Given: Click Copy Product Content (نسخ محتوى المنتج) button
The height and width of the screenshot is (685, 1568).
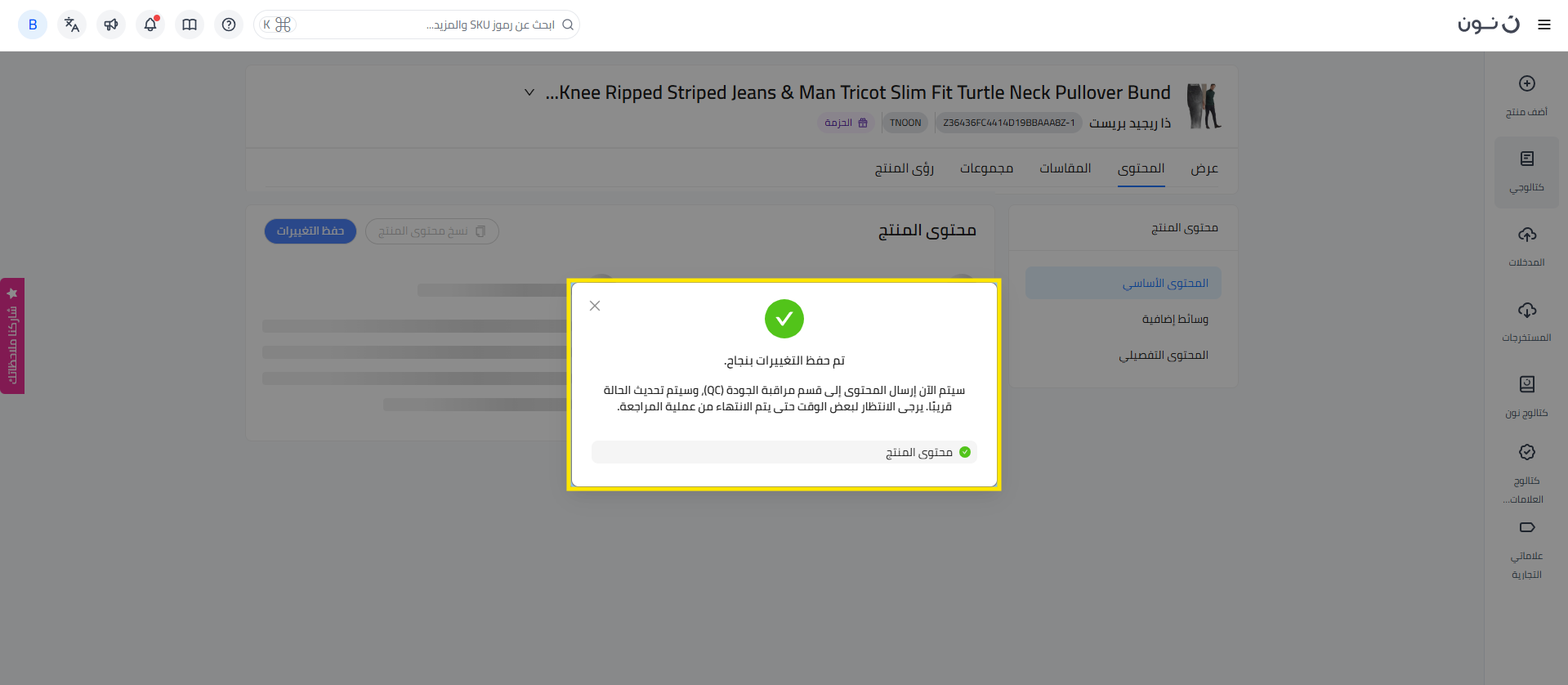Looking at the screenshot, I should [432, 231].
